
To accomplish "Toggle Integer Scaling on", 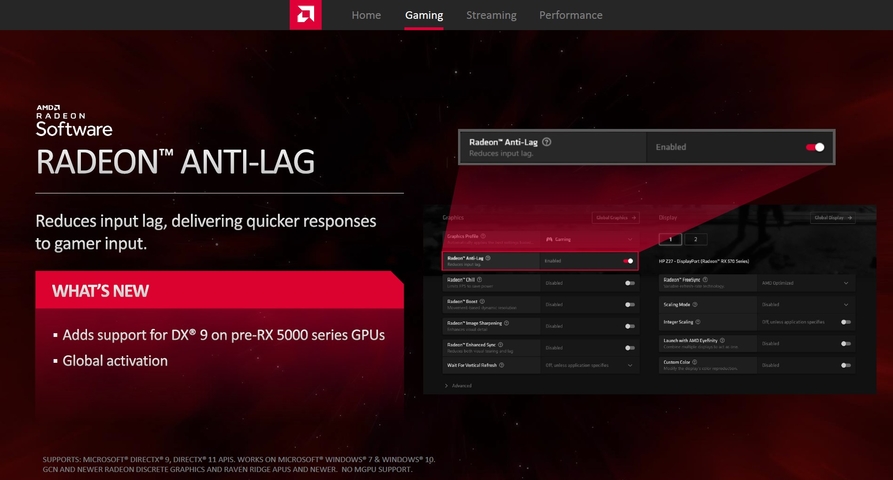I will click(x=846, y=322).
